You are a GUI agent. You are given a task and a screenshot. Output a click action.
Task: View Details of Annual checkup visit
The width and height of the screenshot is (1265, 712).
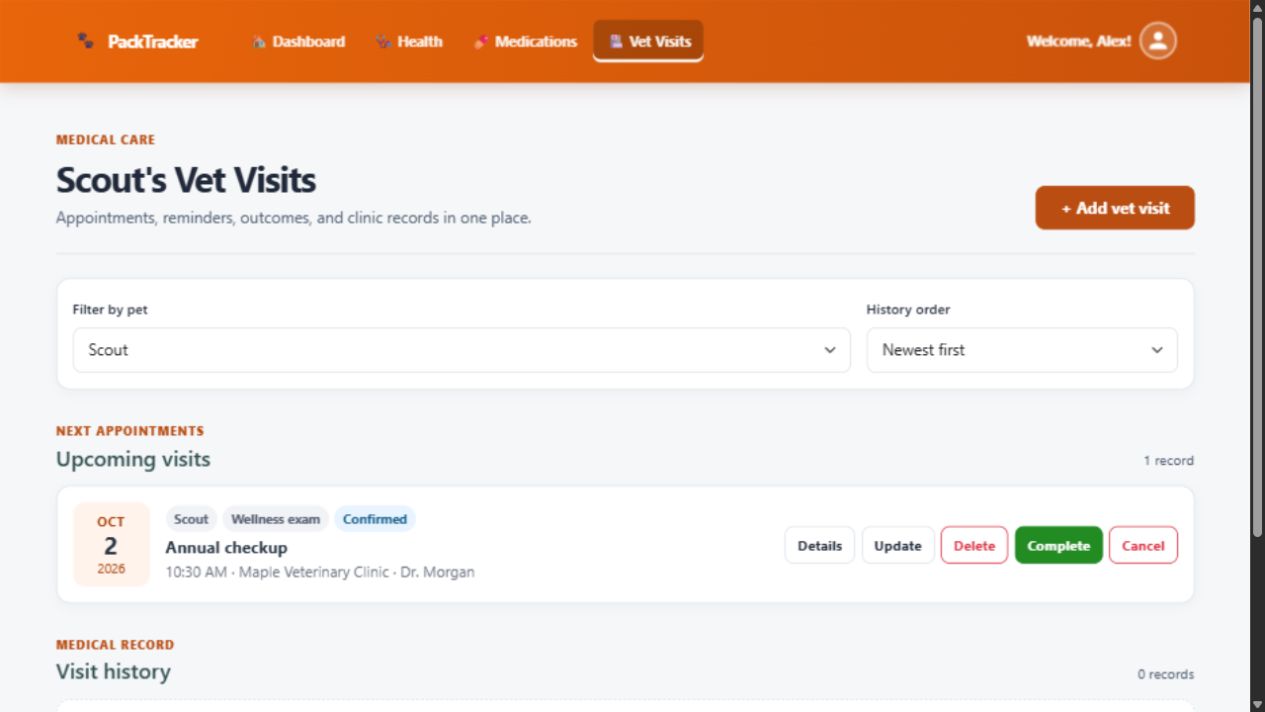[x=820, y=546]
